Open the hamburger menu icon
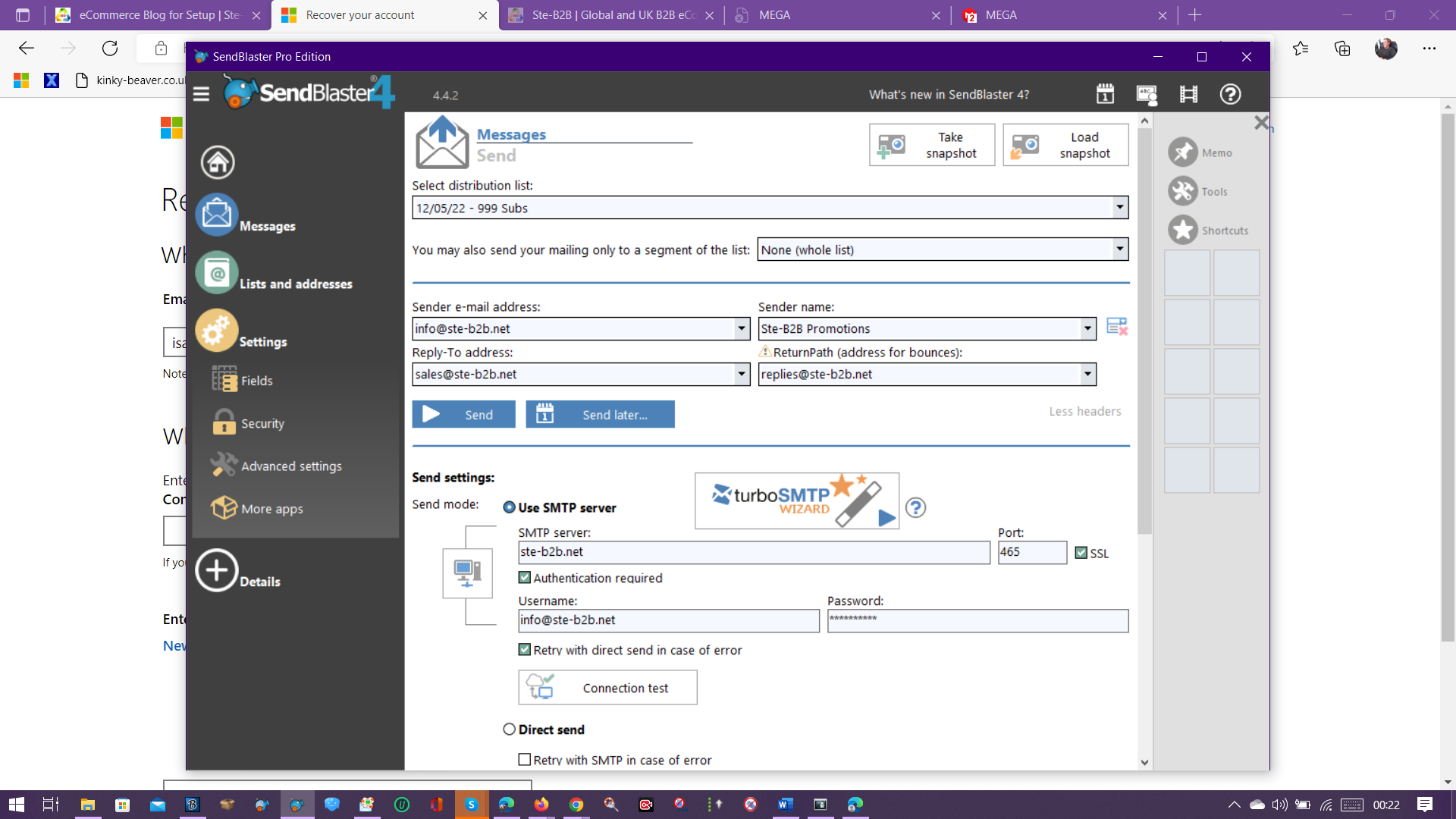The width and height of the screenshot is (1456, 819). pos(201,94)
